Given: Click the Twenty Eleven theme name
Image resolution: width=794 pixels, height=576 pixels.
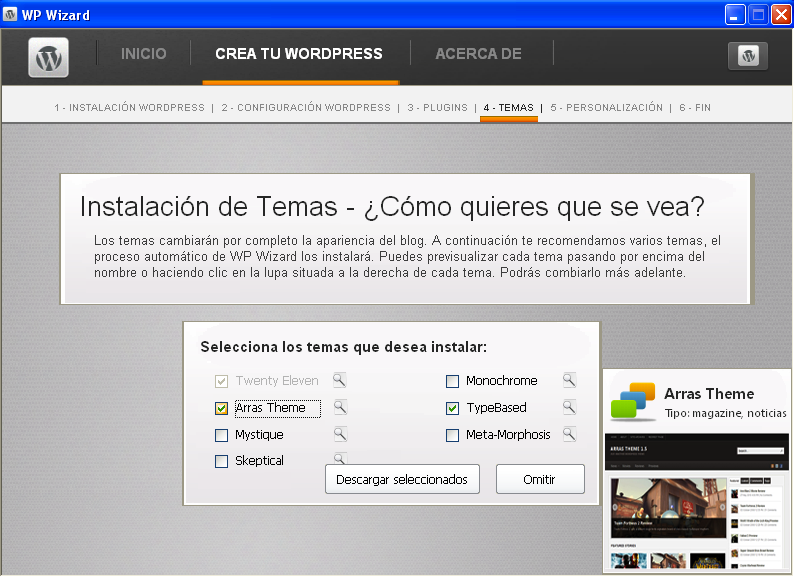Looking at the screenshot, I should coord(277,380).
